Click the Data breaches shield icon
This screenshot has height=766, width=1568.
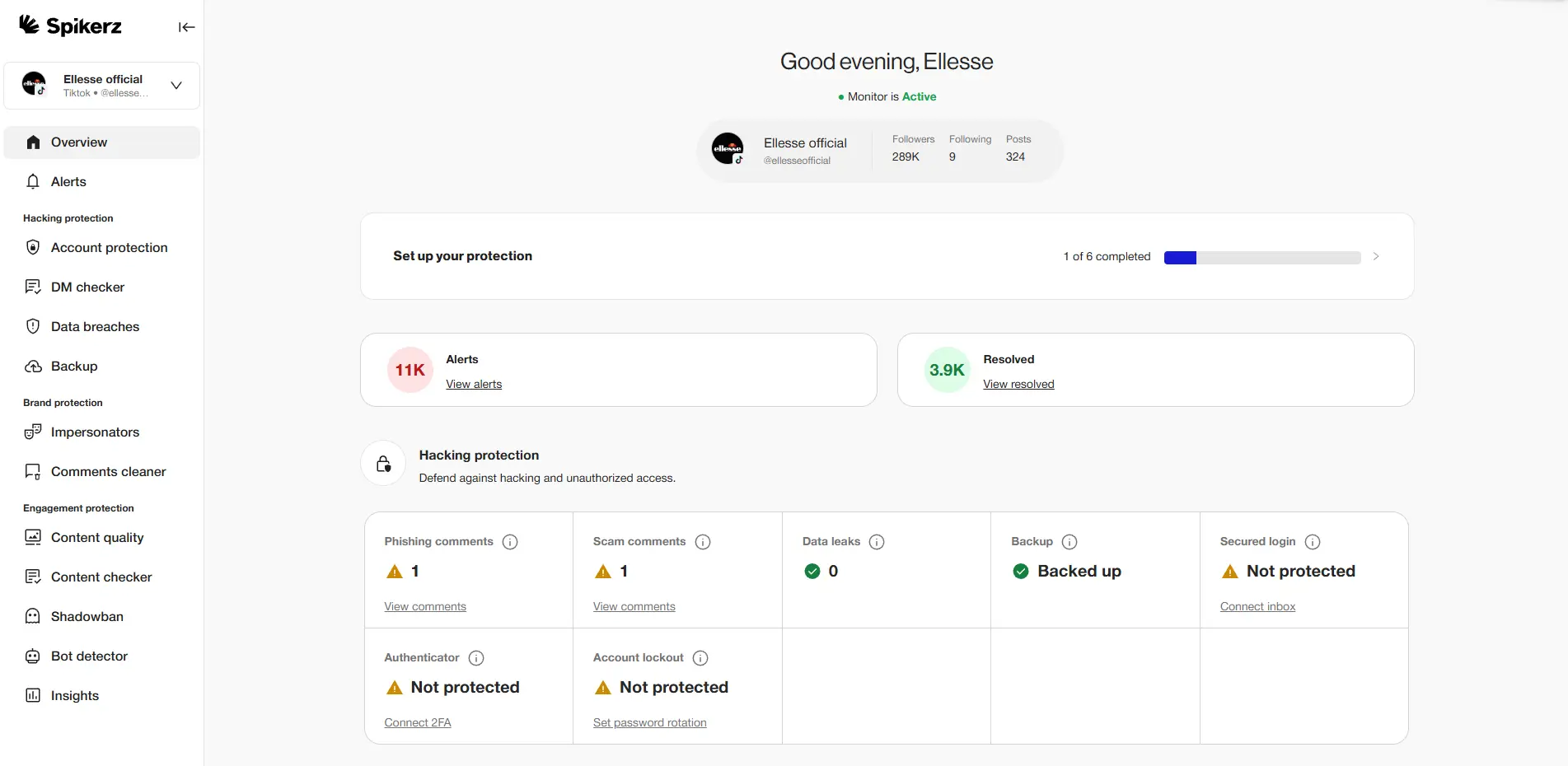[x=33, y=327]
